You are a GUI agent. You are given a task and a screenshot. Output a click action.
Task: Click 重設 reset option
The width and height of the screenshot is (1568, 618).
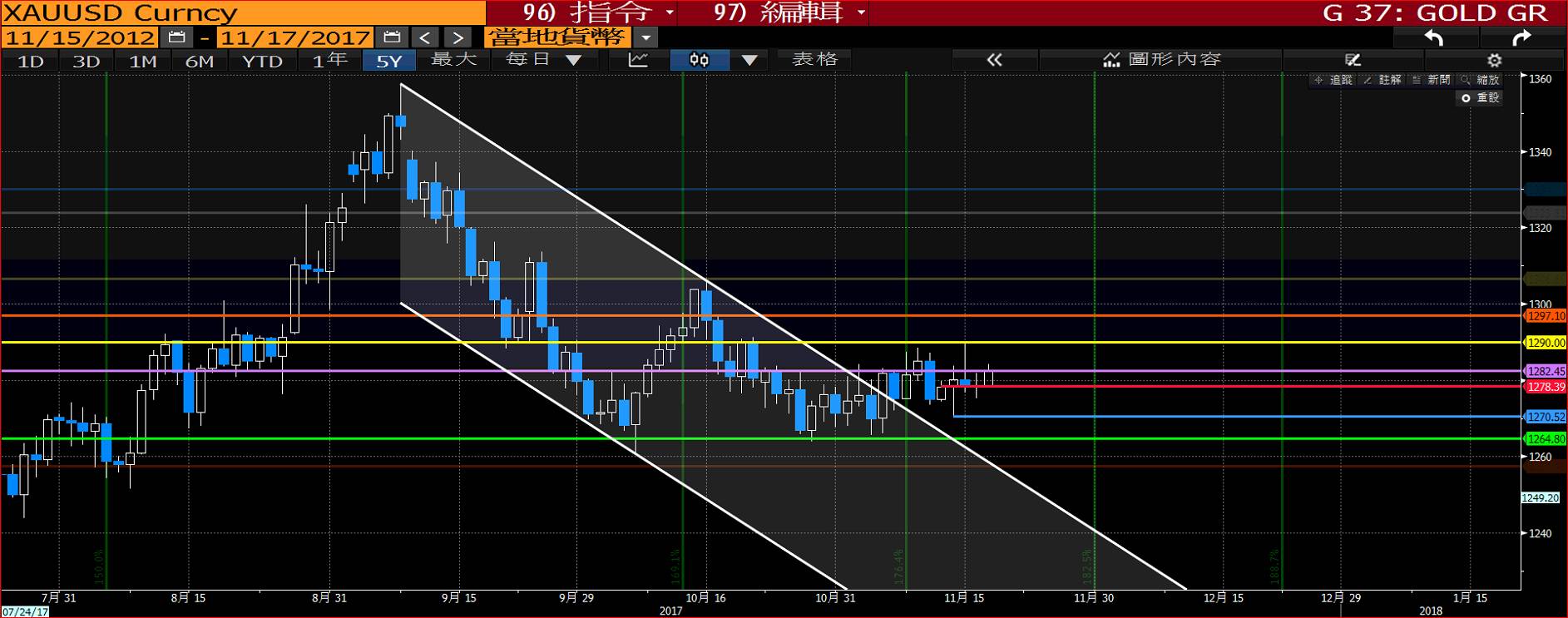point(1480,97)
